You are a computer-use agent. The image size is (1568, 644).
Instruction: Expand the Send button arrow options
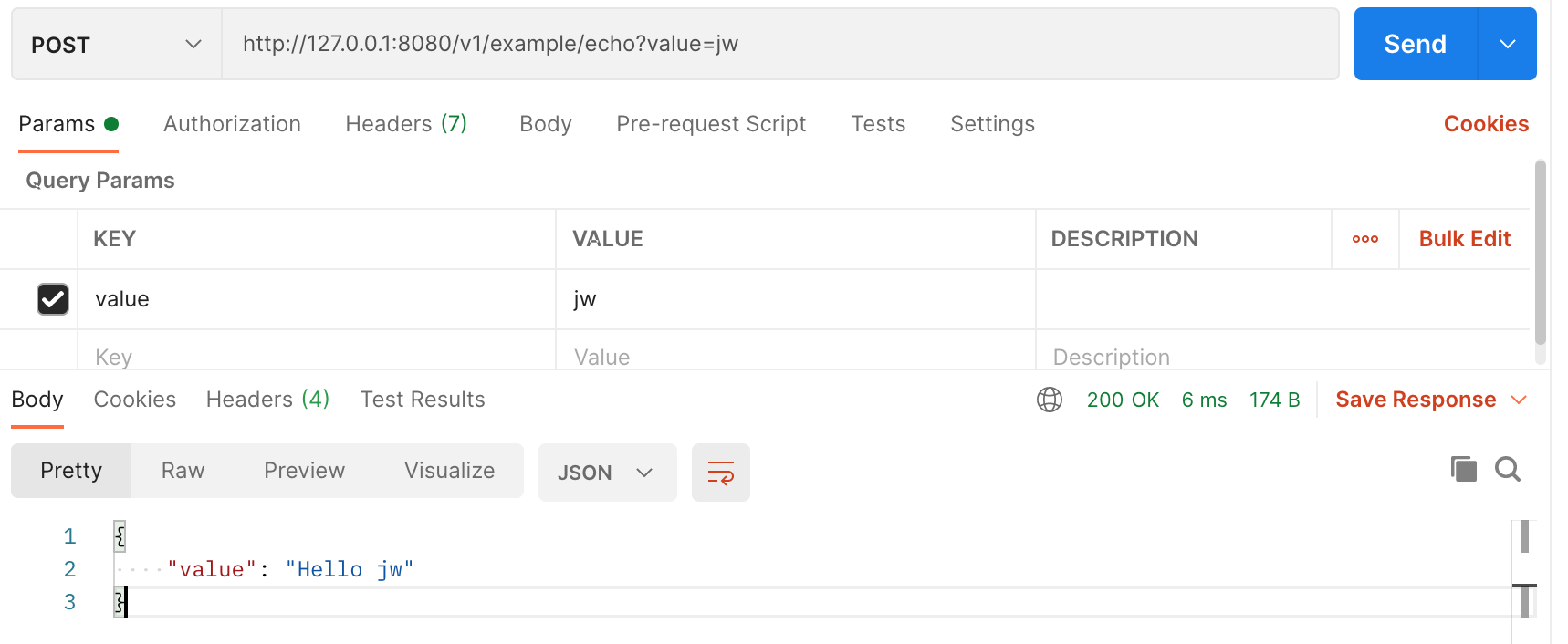coord(1507,44)
